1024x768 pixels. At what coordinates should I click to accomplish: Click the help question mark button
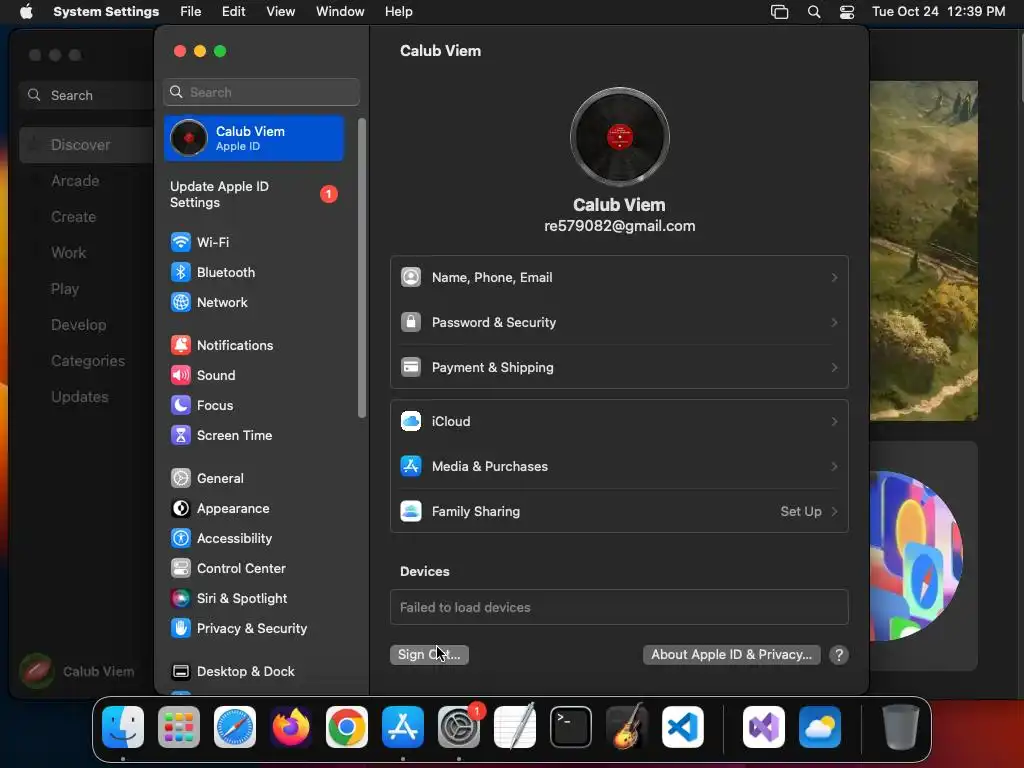839,655
